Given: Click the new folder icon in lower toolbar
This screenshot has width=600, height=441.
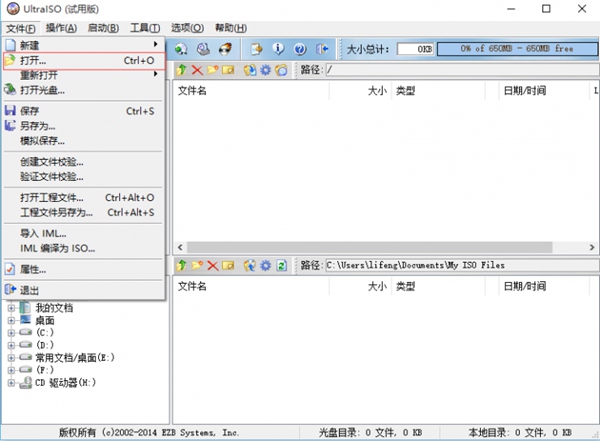Looking at the screenshot, I should pos(197,265).
